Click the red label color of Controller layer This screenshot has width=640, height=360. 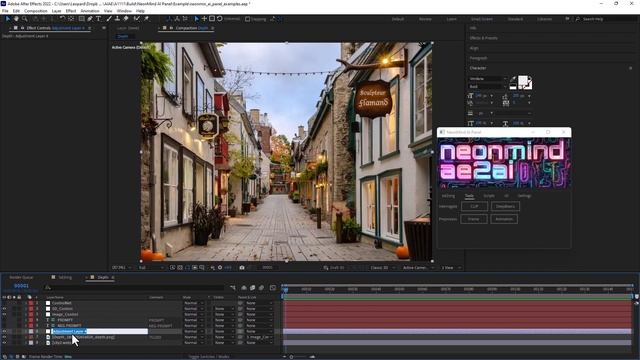tap(31, 303)
